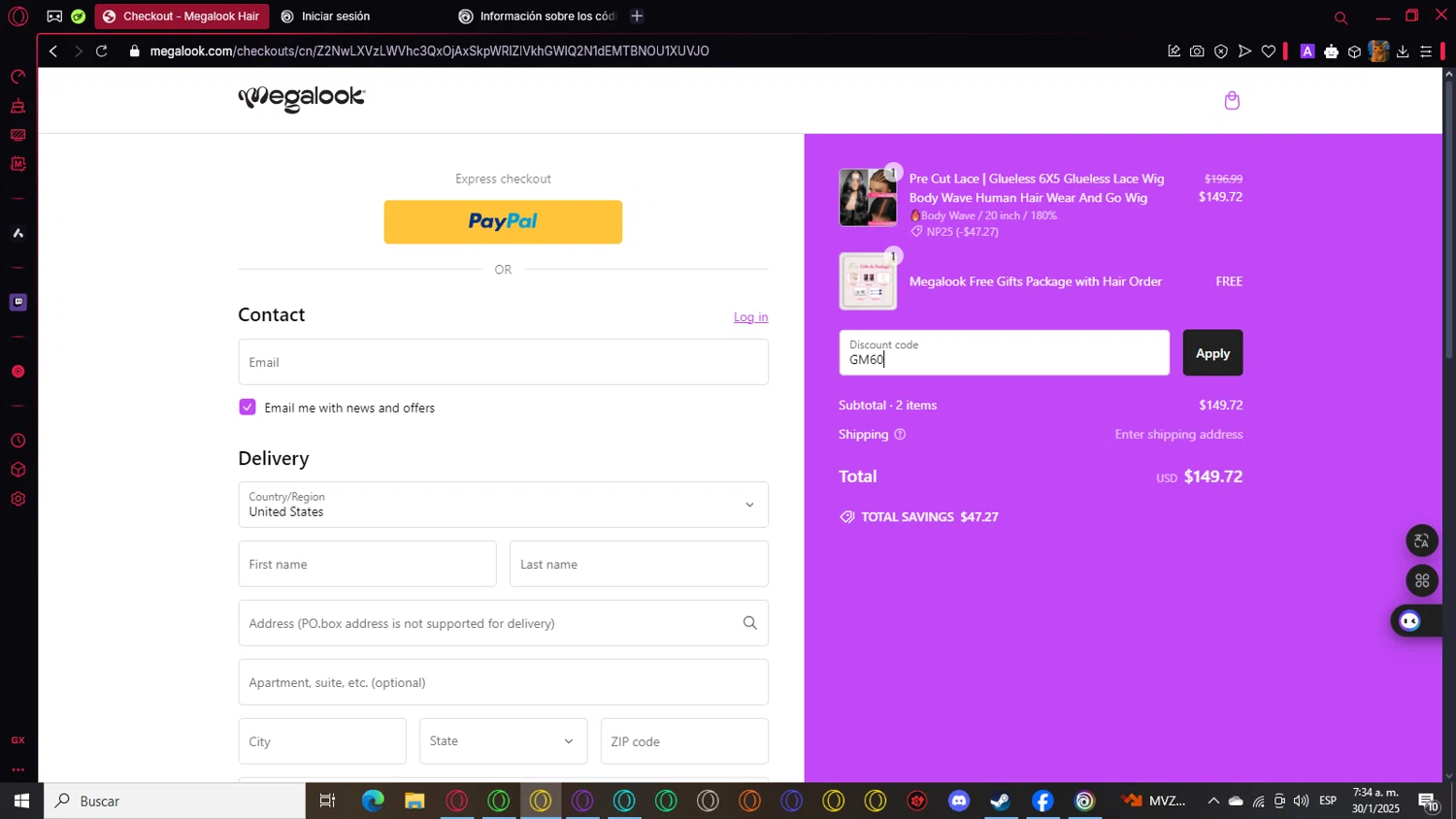Click the sidebar three dots menu
The width and height of the screenshot is (1456, 819).
[x=17, y=770]
